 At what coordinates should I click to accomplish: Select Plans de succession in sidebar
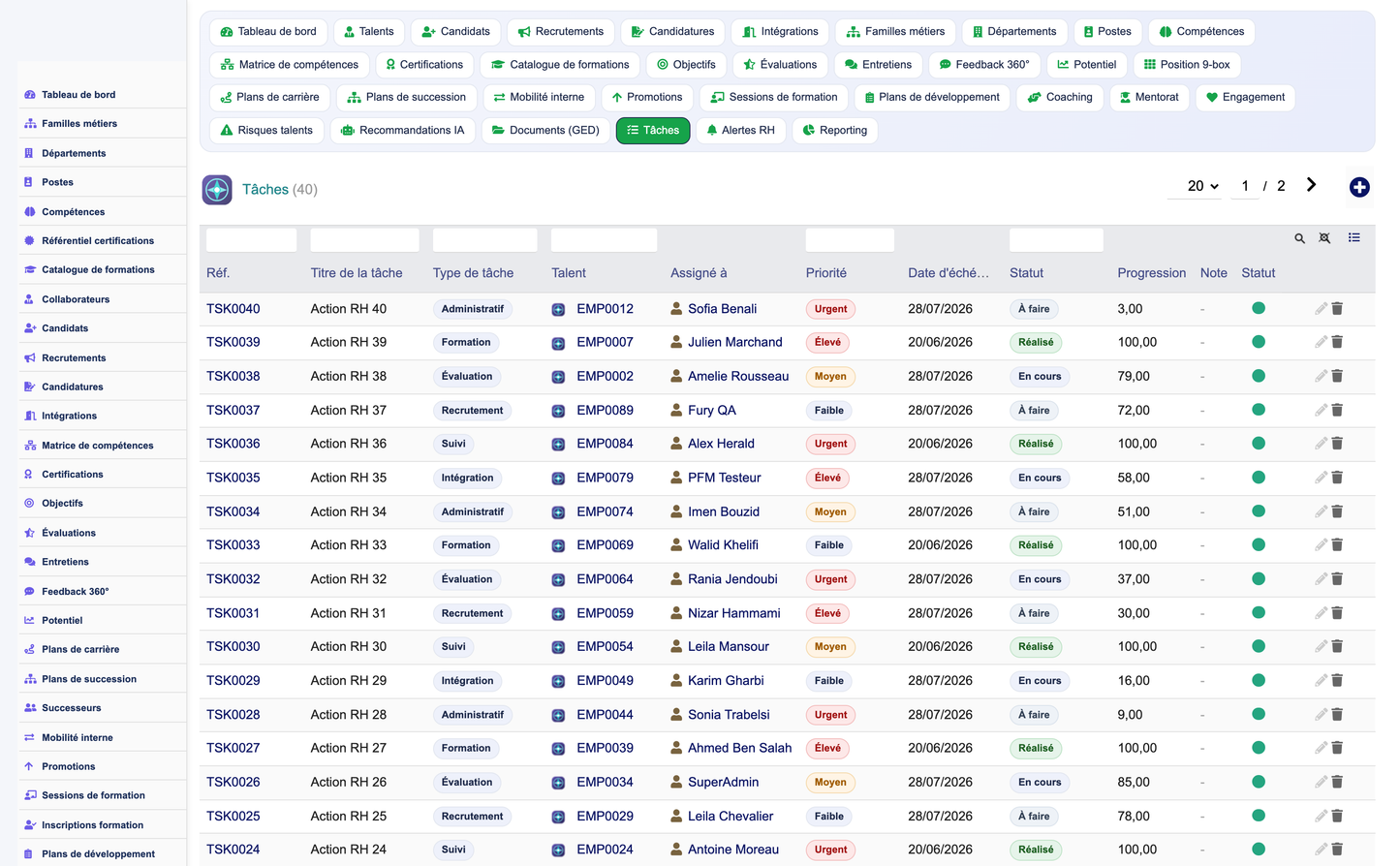(x=88, y=679)
